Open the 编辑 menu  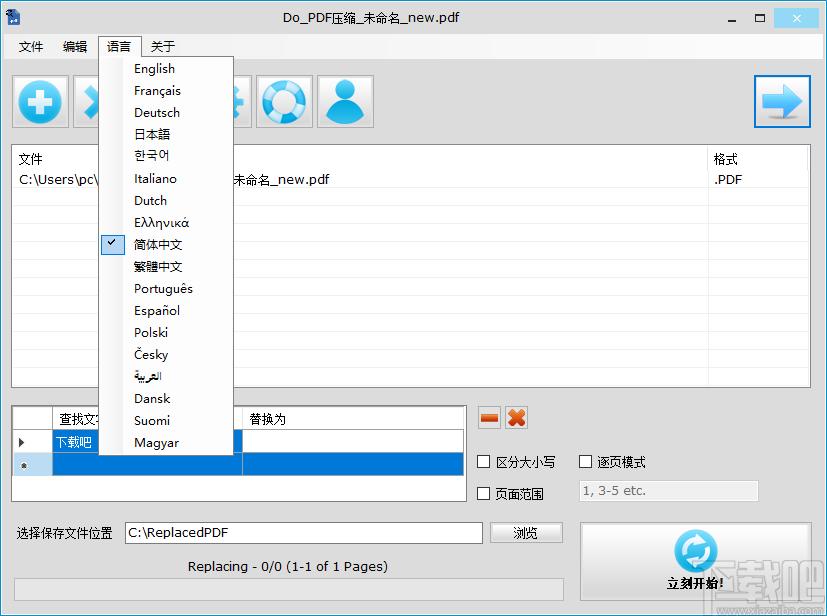point(75,46)
